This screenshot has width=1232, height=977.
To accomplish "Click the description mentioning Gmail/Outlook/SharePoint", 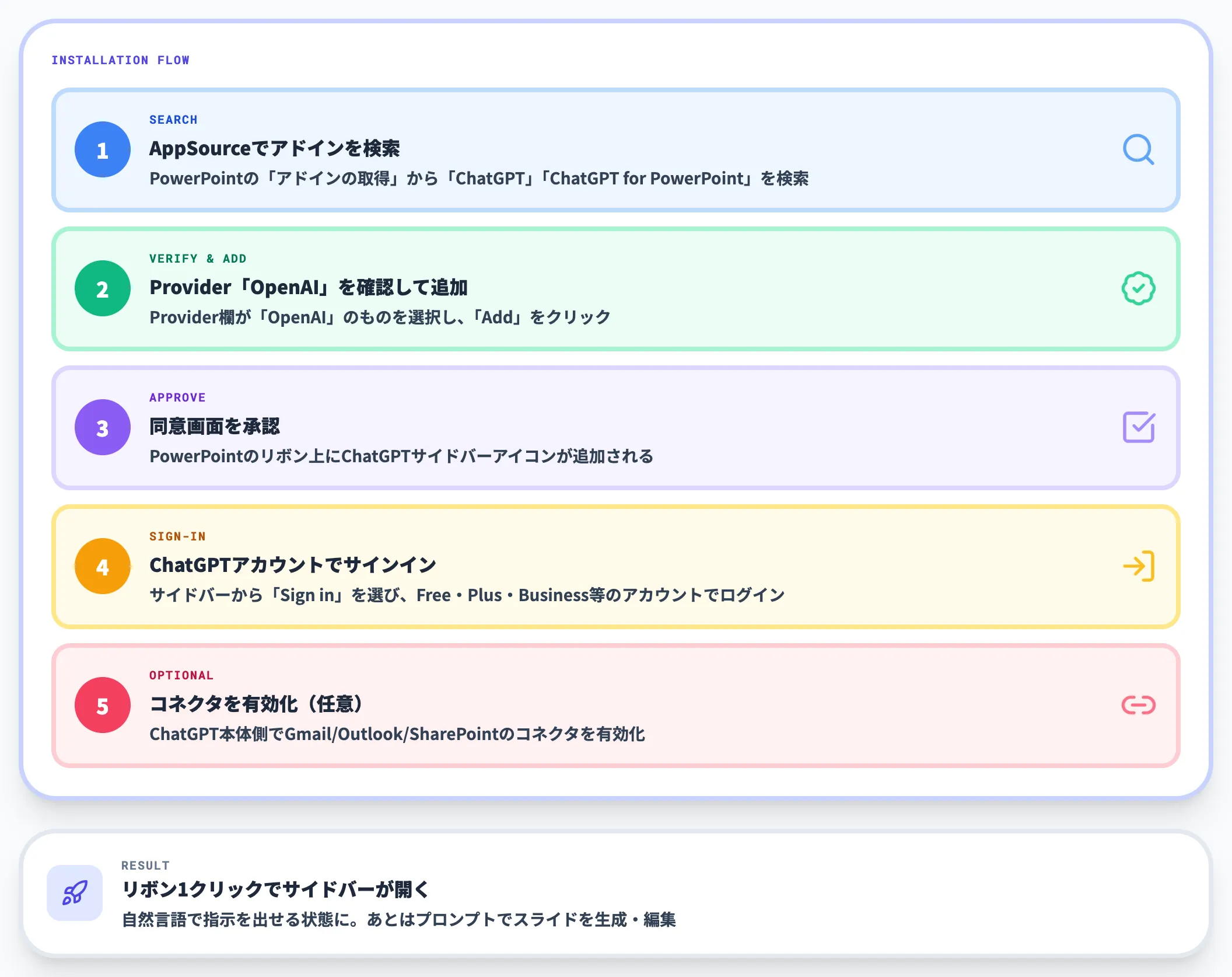I will (x=397, y=734).
